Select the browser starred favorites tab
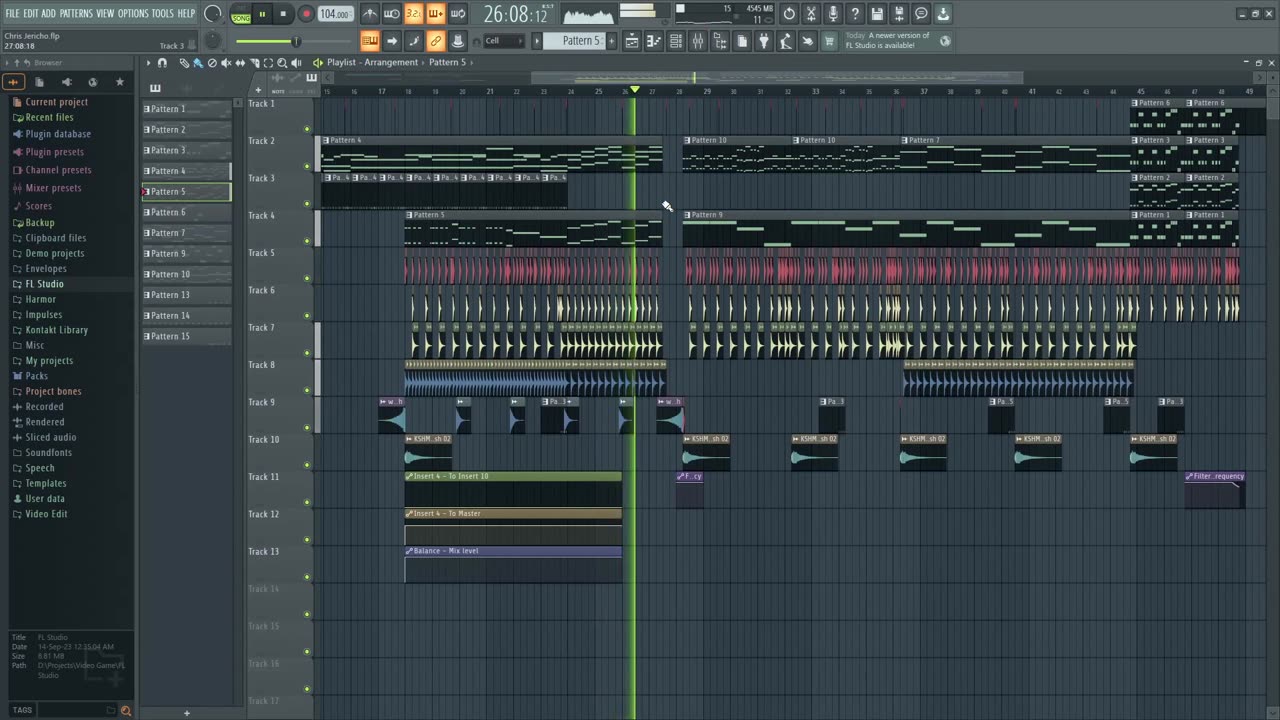 click(x=120, y=82)
